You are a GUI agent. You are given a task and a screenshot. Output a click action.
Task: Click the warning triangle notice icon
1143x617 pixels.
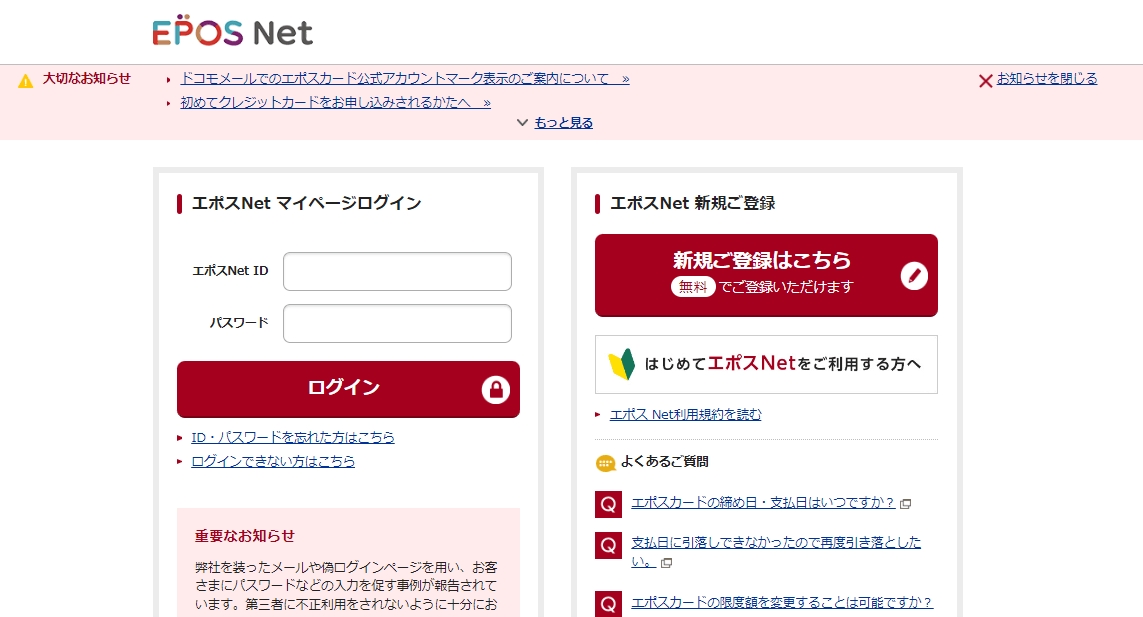click(26, 80)
